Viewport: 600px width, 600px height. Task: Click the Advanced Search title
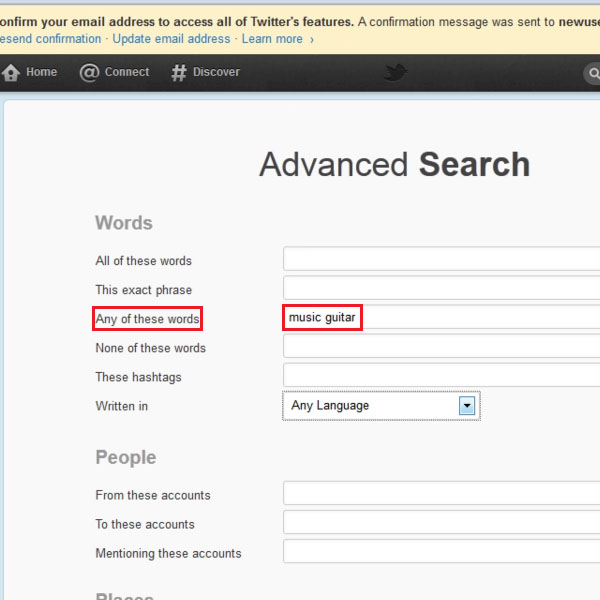pyautogui.click(x=395, y=165)
